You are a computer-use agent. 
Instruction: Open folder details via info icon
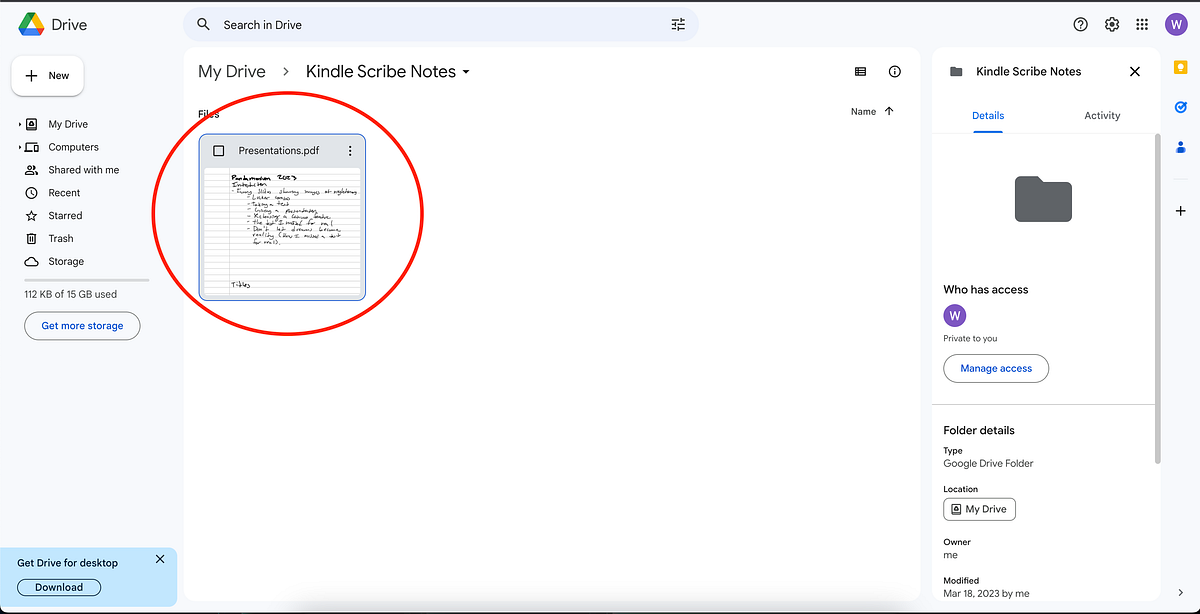pos(894,71)
